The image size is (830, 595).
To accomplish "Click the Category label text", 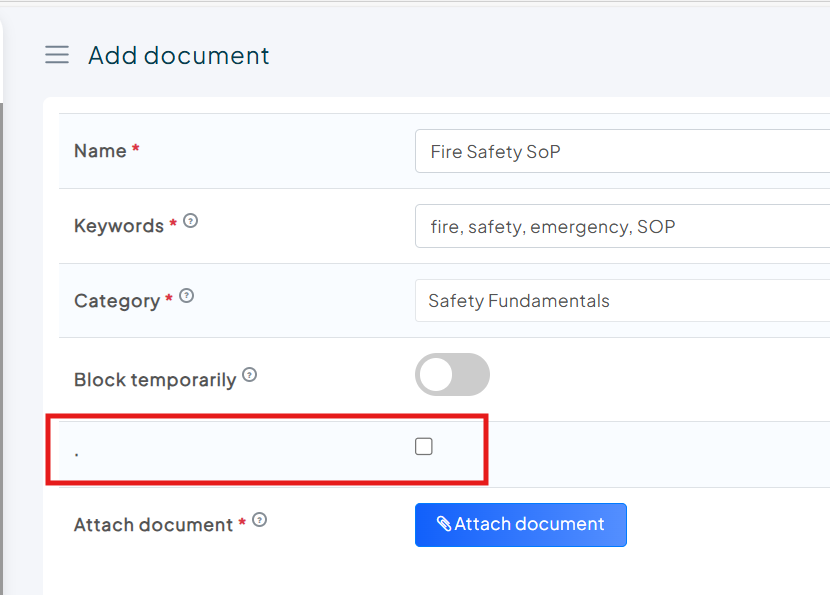I will point(116,301).
